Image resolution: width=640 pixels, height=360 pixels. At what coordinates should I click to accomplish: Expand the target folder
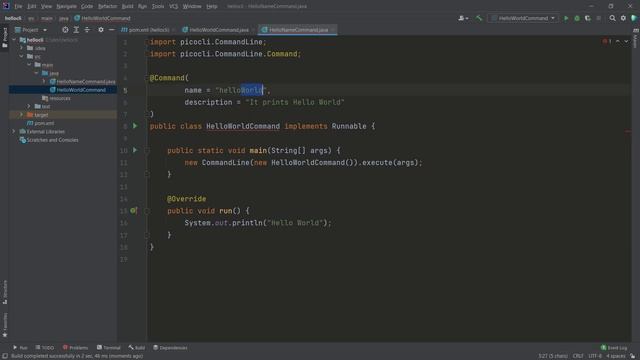tap(22, 115)
